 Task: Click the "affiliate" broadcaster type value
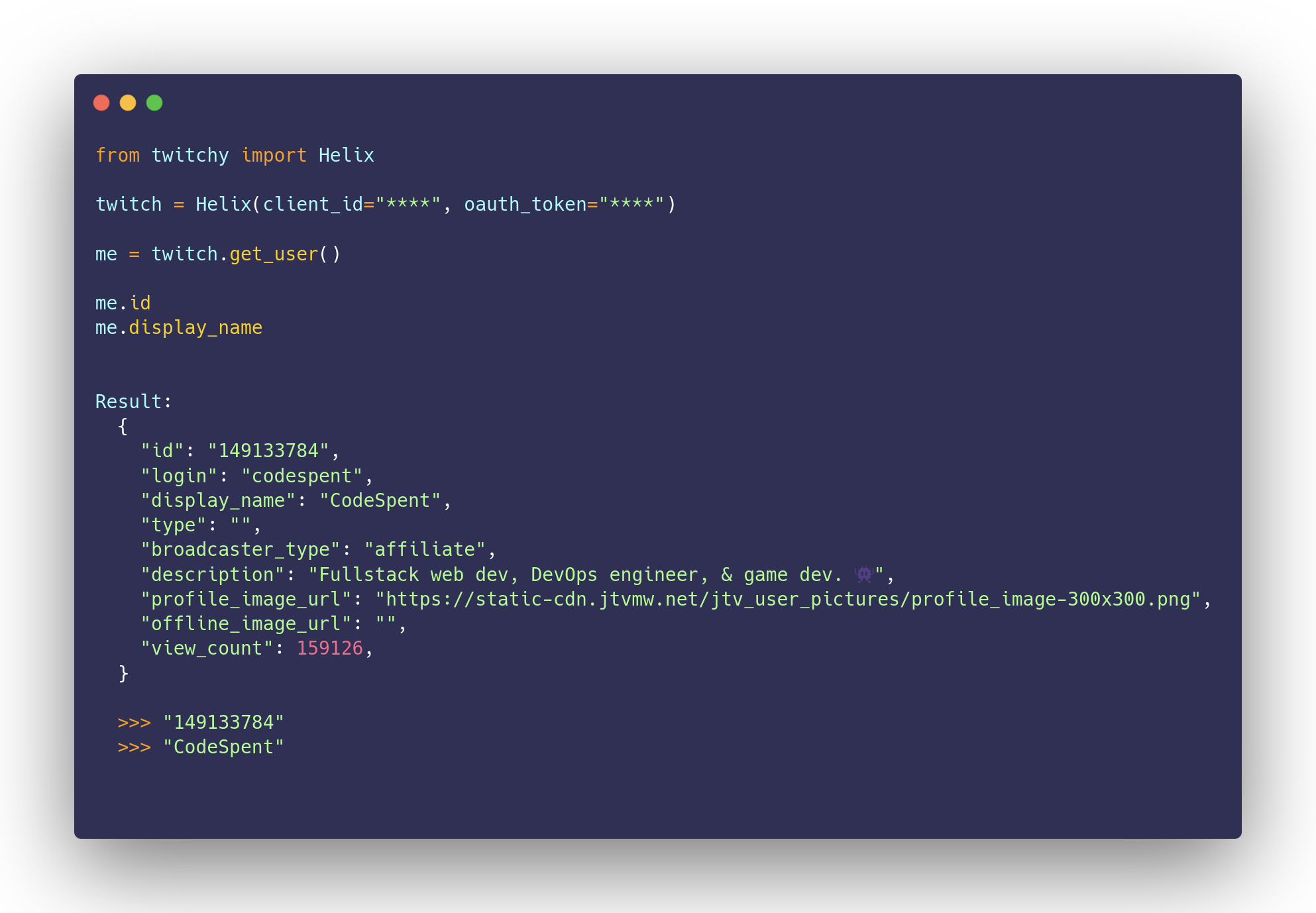coord(425,550)
